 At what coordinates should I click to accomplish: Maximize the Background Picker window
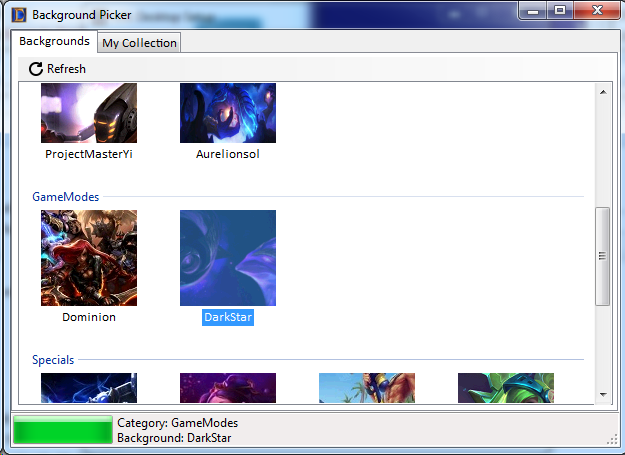560,11
